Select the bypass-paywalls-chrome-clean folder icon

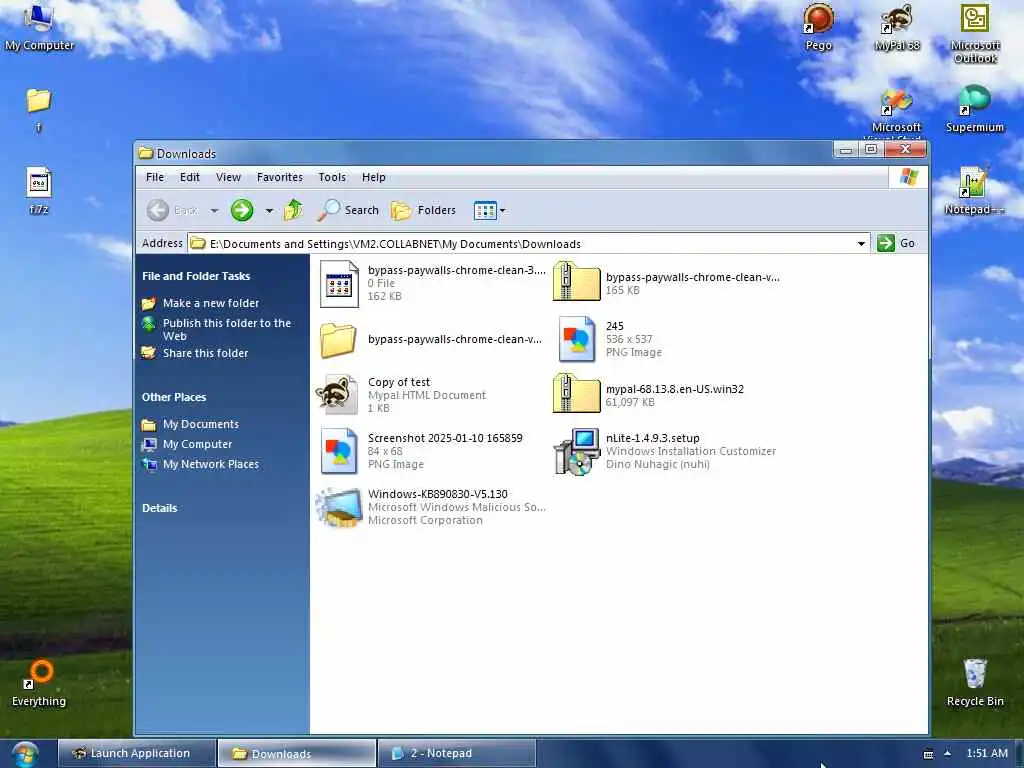point(338,340)
